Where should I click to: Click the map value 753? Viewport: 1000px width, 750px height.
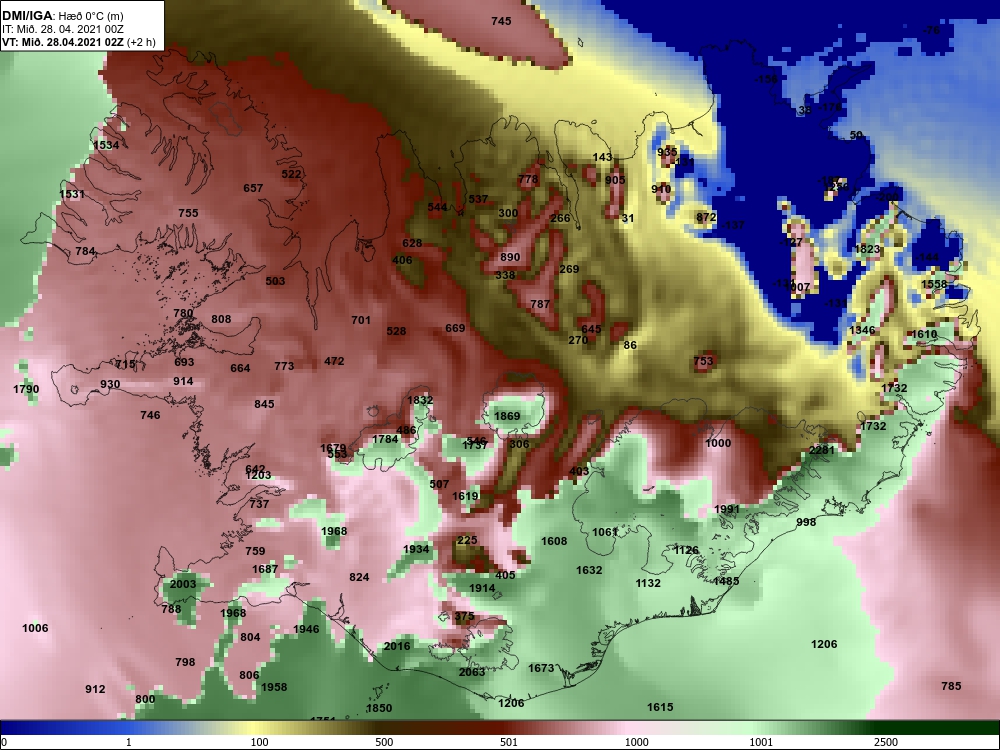(x=703, y=361)
